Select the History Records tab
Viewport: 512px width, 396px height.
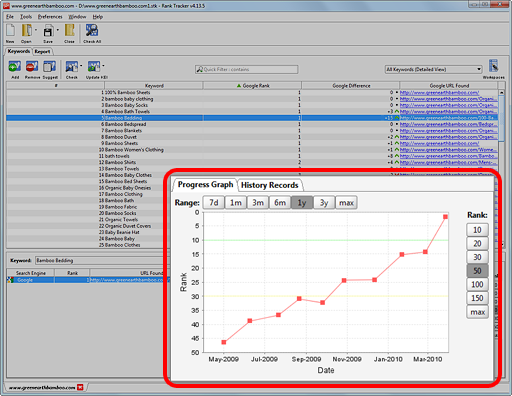[x=269, y=185]
